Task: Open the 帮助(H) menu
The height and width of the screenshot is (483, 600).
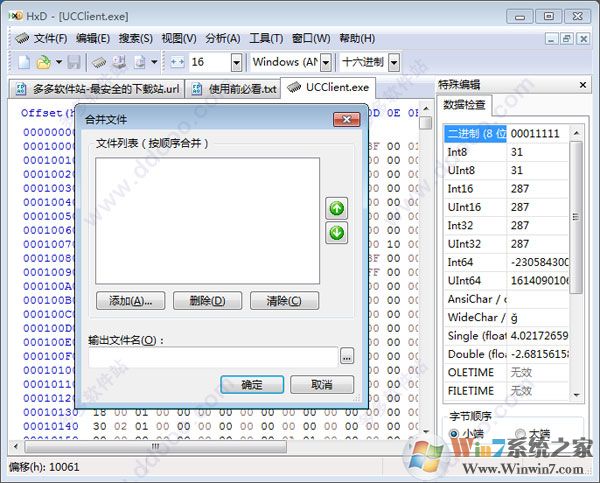Action: click(357, 38)
